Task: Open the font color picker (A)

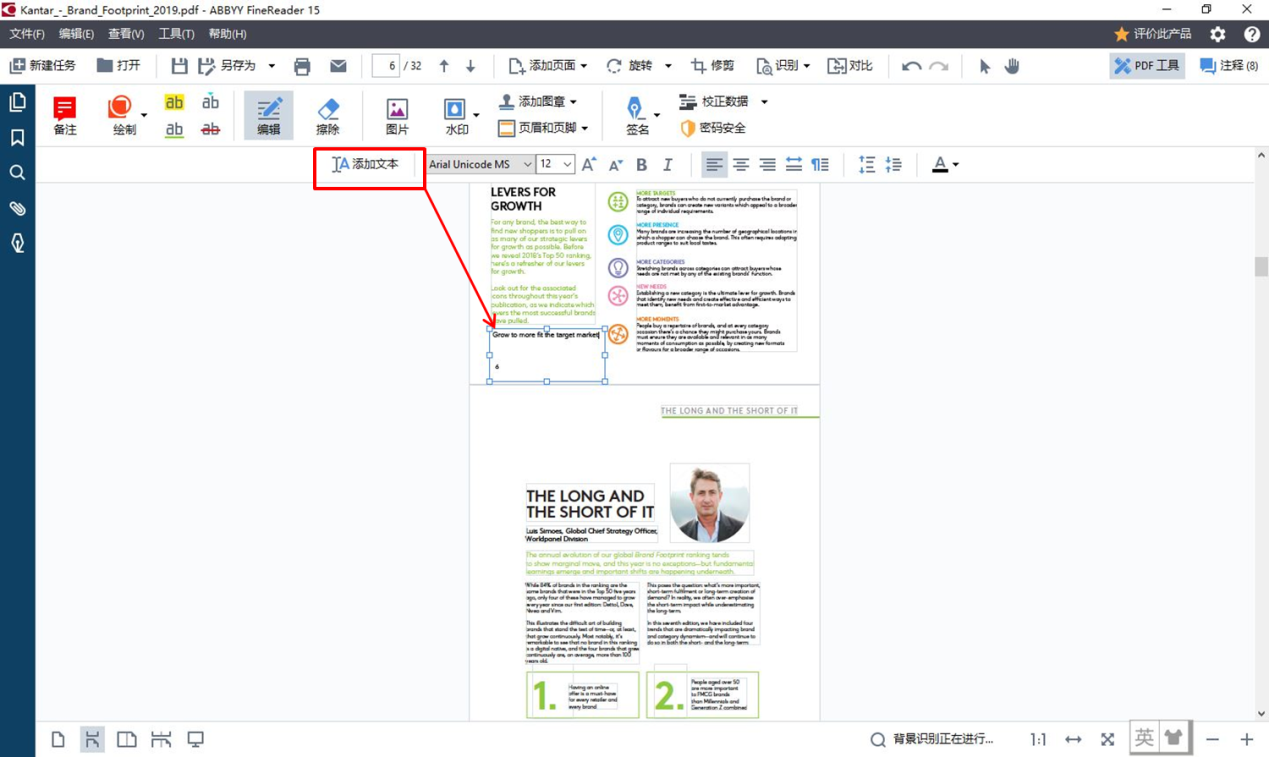Action: 945,164
